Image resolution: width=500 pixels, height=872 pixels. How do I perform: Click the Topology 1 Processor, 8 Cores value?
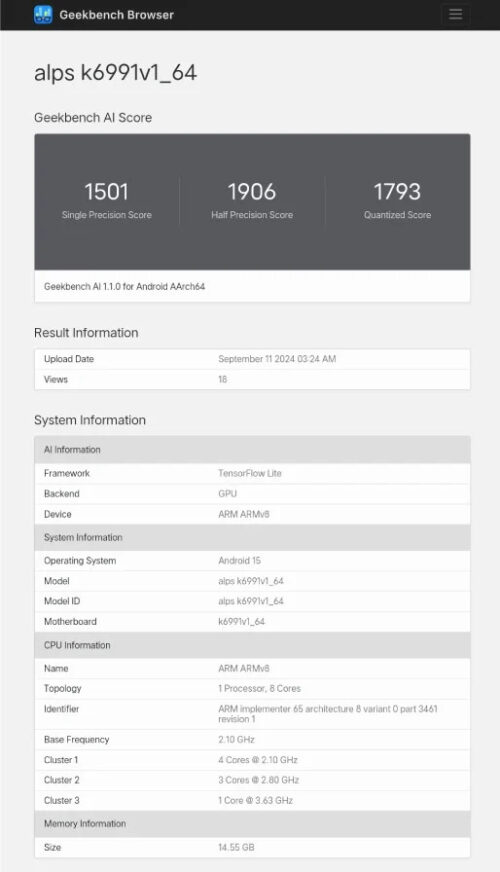pyautogui.click(x=259, y=688)
